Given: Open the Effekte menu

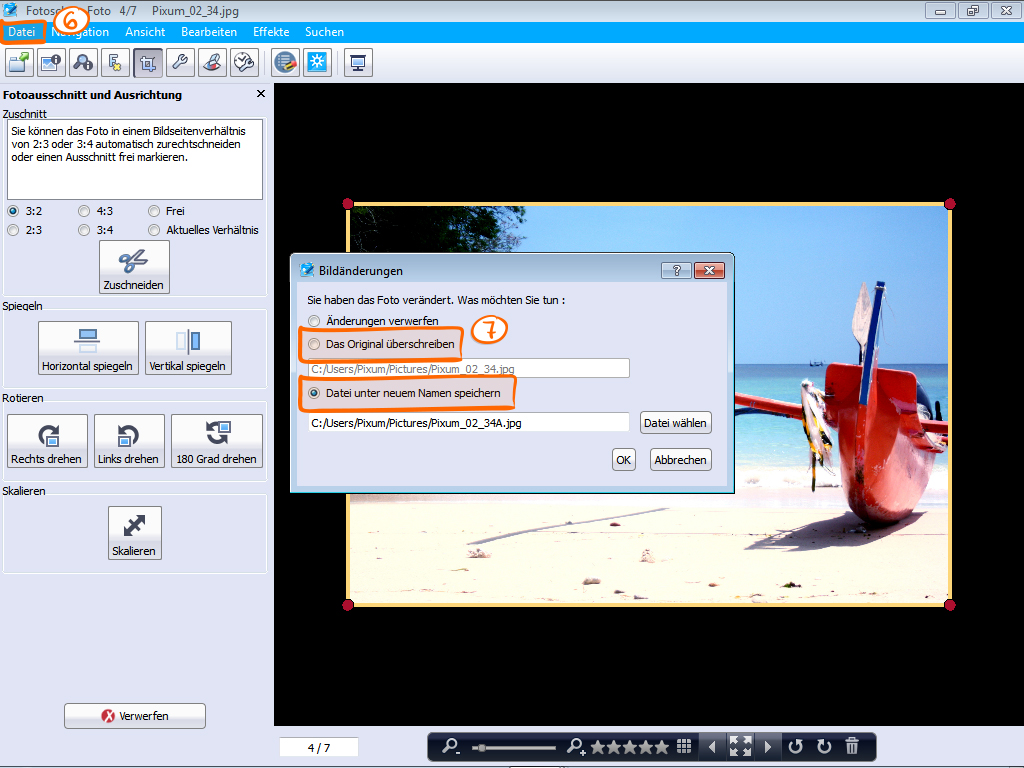Looking at the screenshot, I should 271,32.
